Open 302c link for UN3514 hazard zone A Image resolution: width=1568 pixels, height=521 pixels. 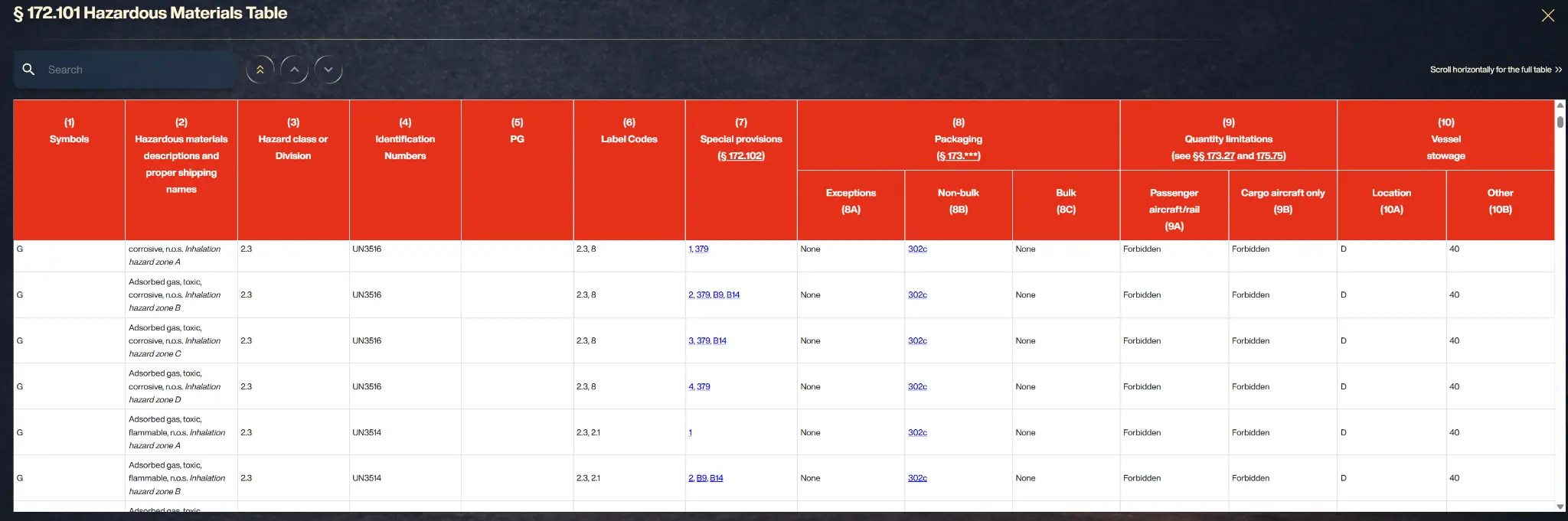click(x=917, y=433)
